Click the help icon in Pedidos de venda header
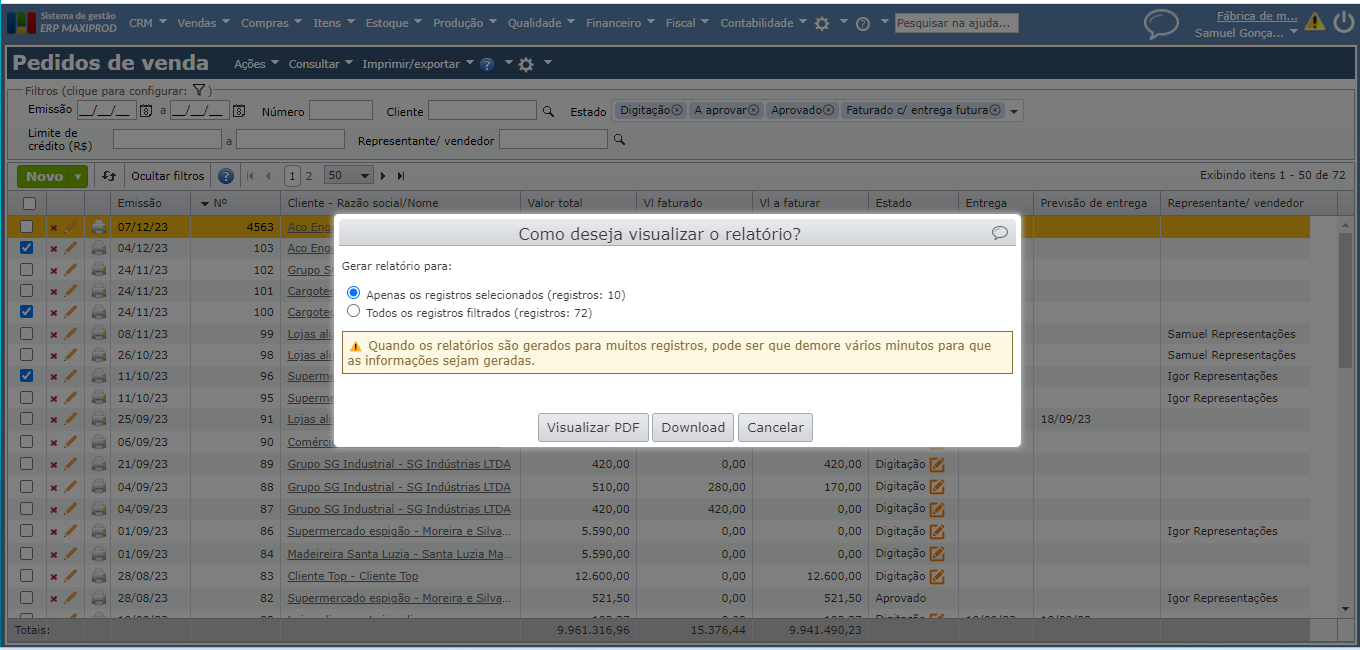This screenshot has width=1360, height=650. pos(487,64)
